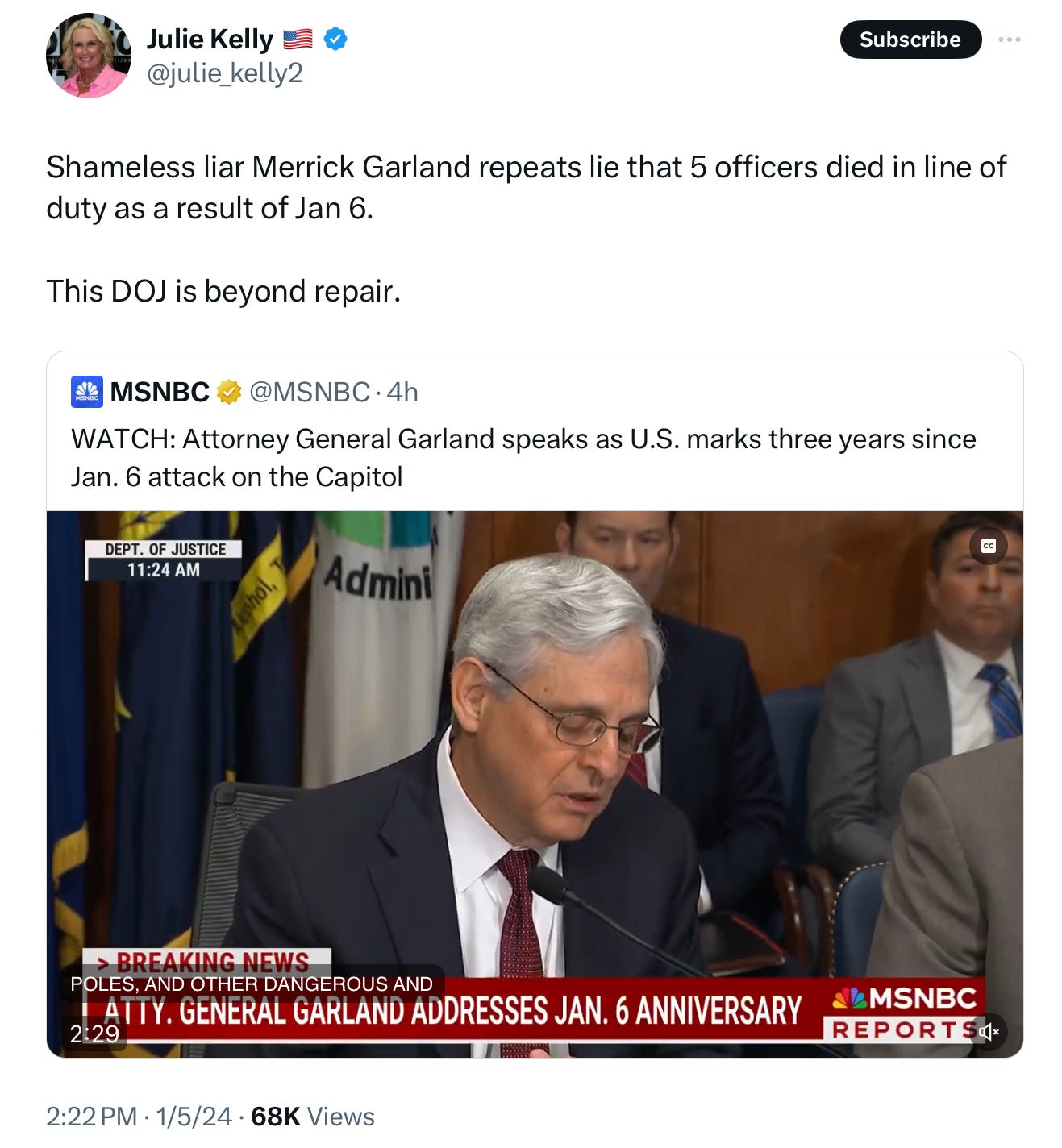Open the Julie Kelly display name

(x=210, y=39)
